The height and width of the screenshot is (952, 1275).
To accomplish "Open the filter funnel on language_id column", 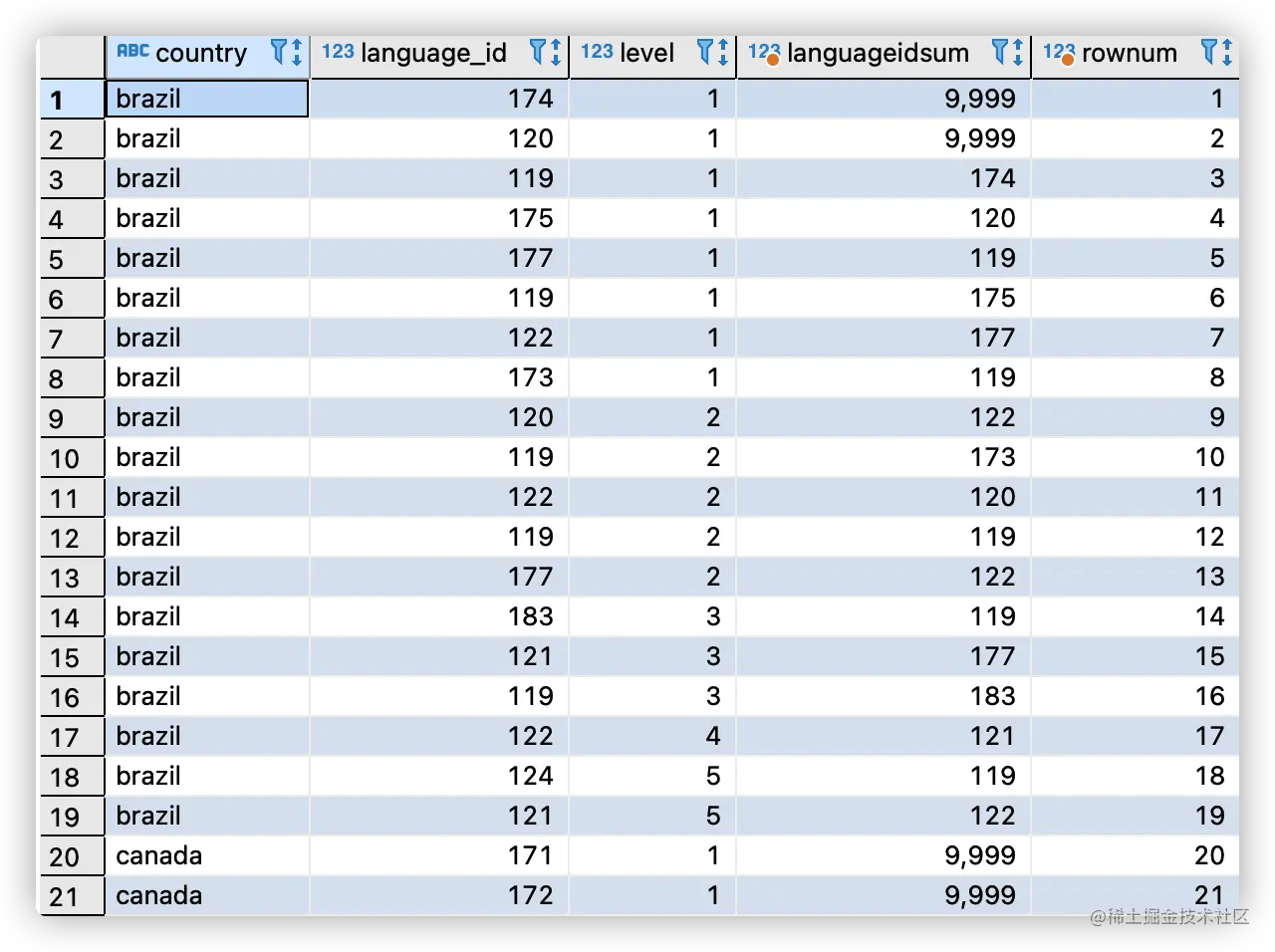I will coord(538,51).
